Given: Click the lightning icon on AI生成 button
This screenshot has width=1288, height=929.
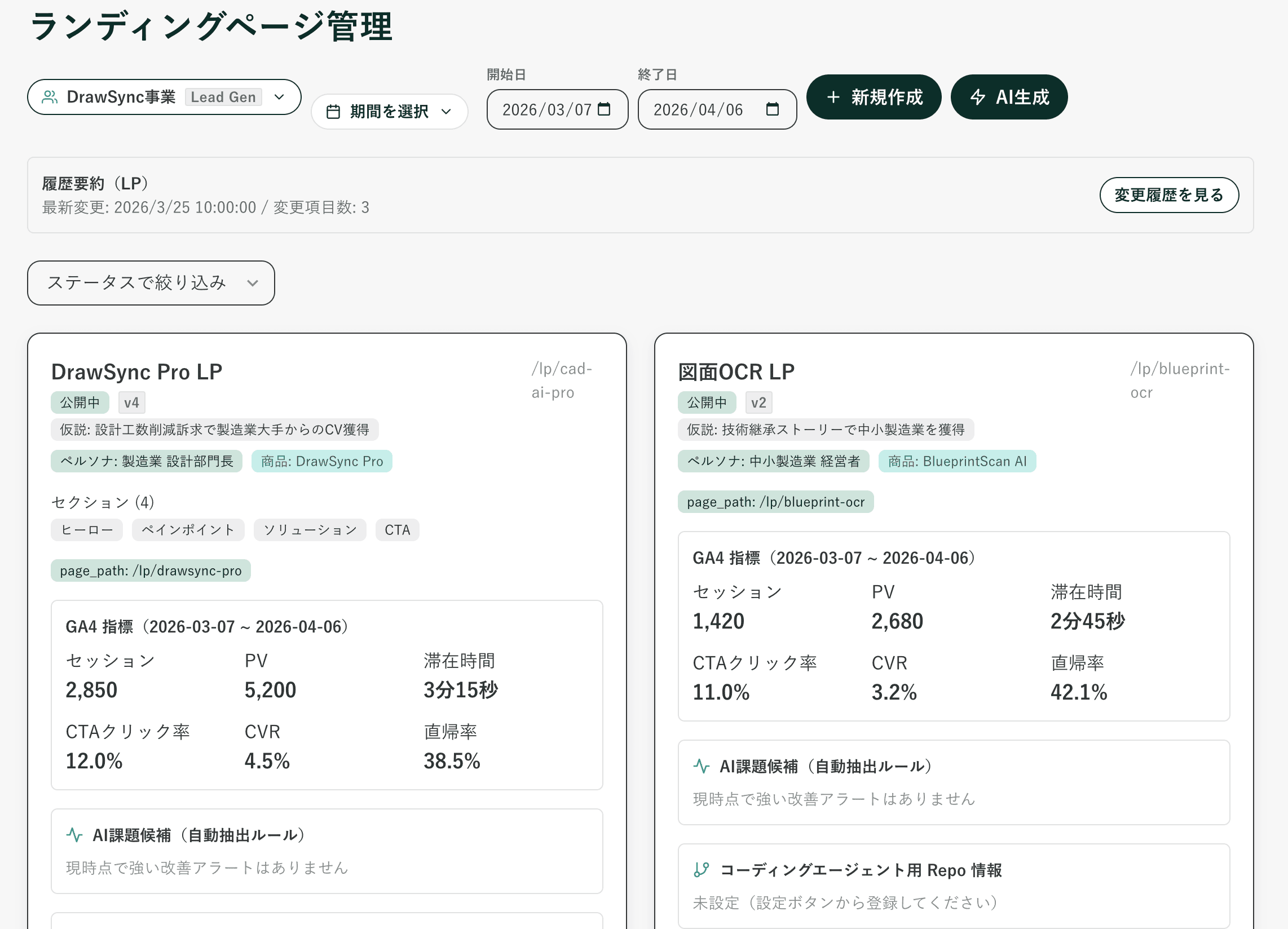Looking at the screenshot, I should pos(979,97).
